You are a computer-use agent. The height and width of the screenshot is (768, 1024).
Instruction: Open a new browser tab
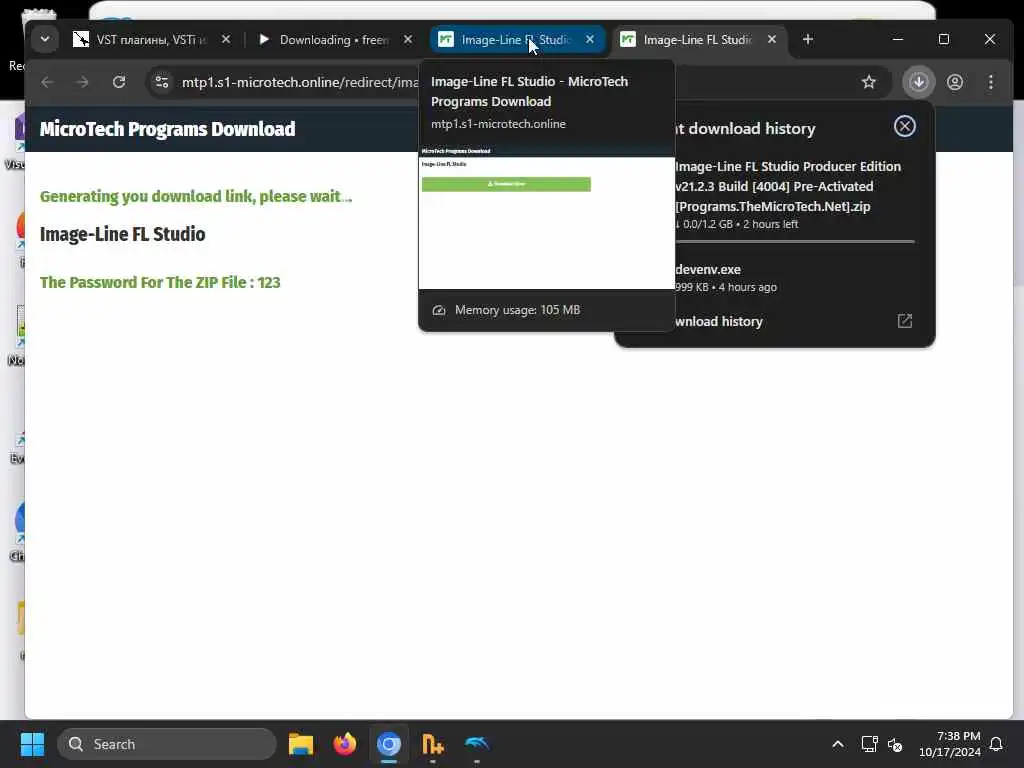(808, 39)
